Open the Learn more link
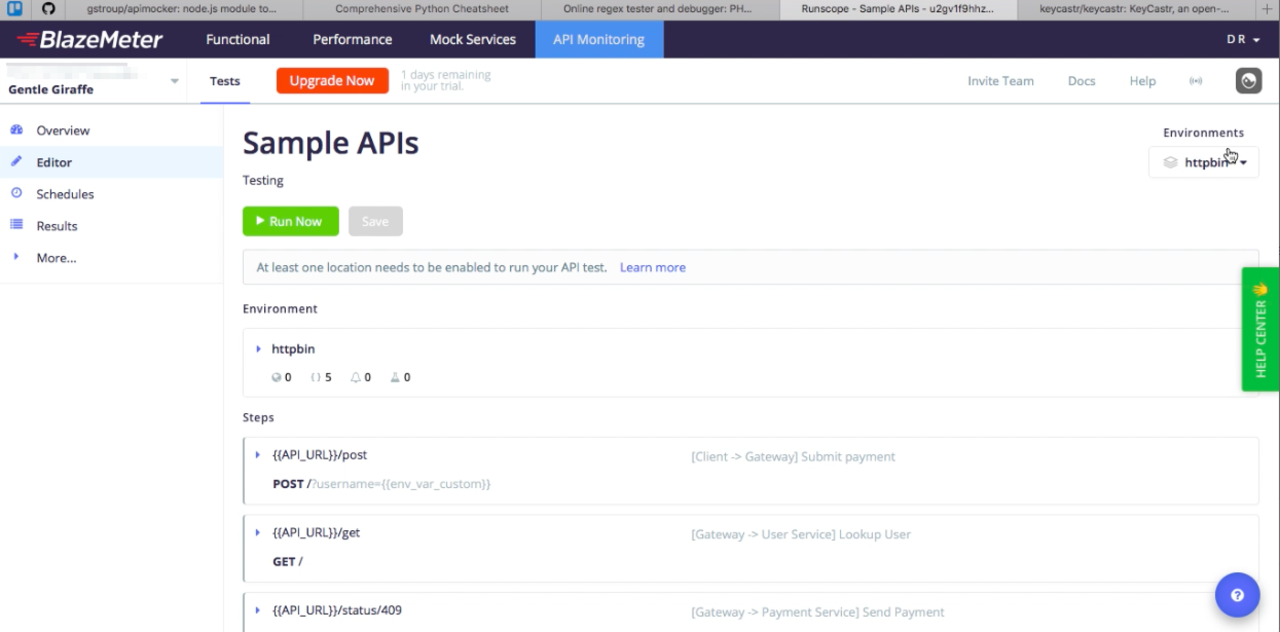Viewport: 1280px width, 632px height. point(652,267)
